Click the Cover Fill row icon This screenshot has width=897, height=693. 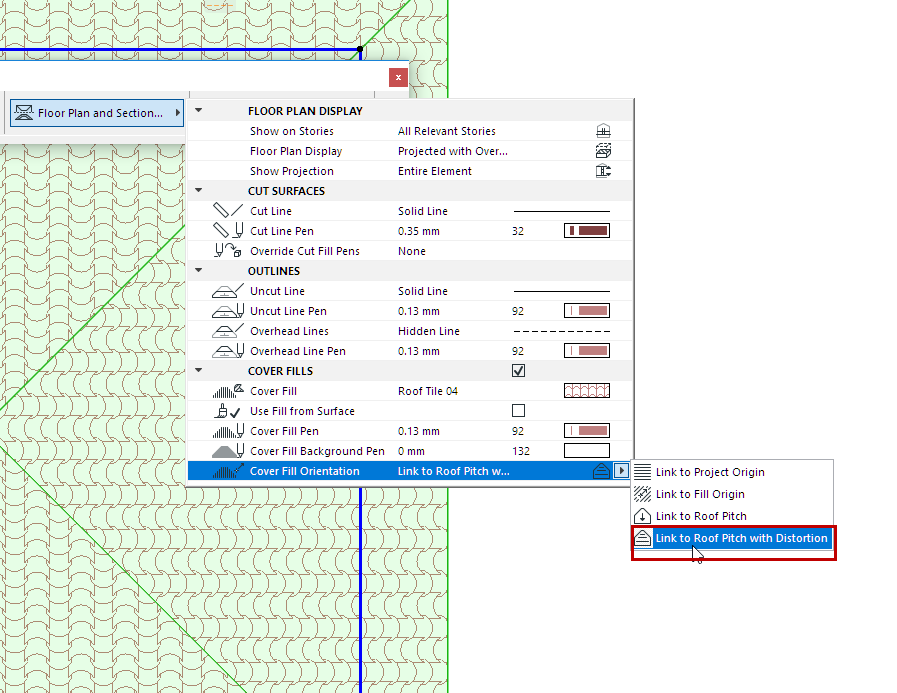(x=228, y=391)
